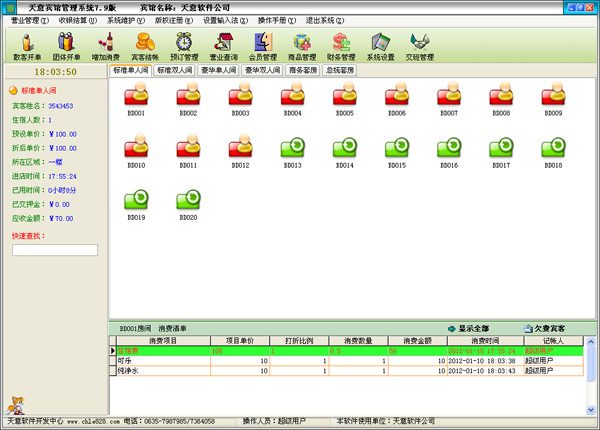The width and height of the screenshot is (600, 430).
Task: Open the 退出系统 menu
Action: pos(328,20)
